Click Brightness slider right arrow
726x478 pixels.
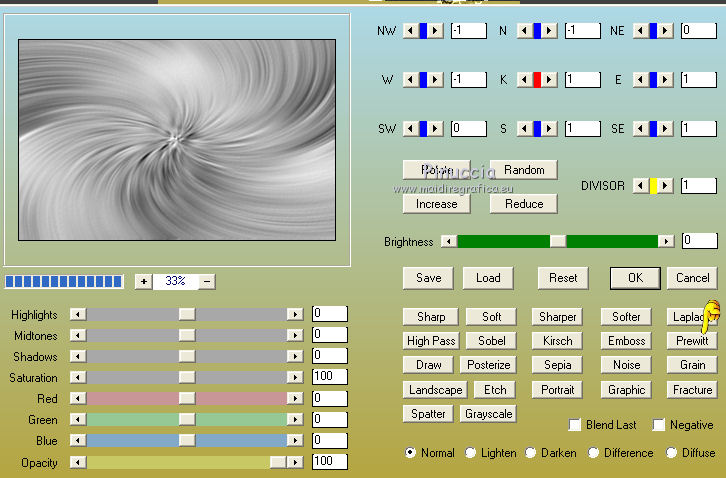tap(666, 241)
